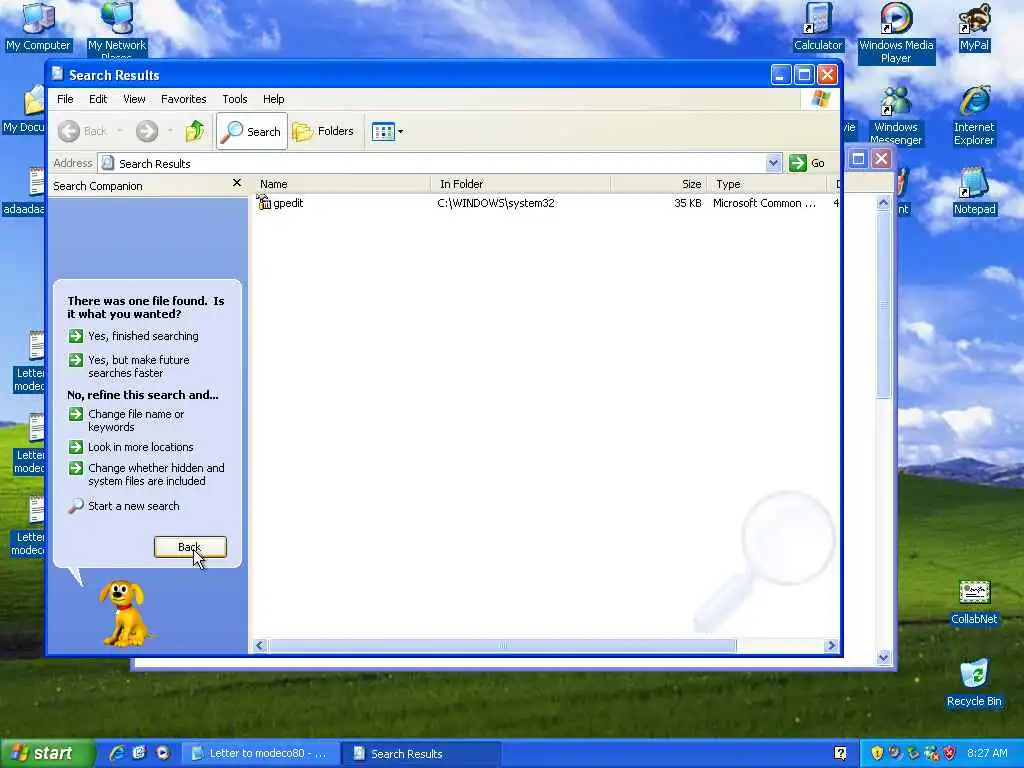1024x768 pixels.
Task: Click right arrow of horizontal scrollbar
Action: coord(831,645)
